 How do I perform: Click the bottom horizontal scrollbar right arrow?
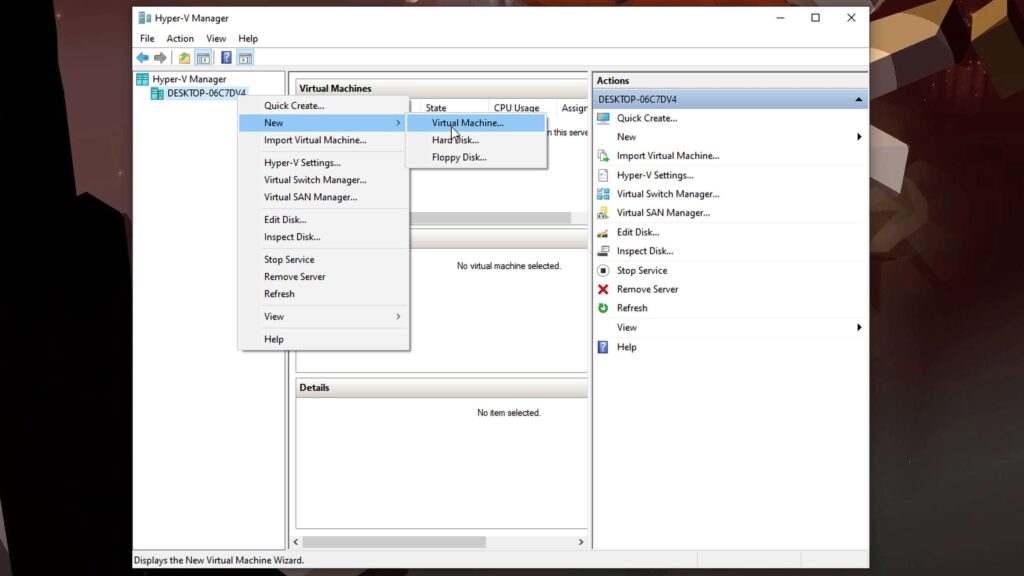pyautogui.click(x=581, y=542)
